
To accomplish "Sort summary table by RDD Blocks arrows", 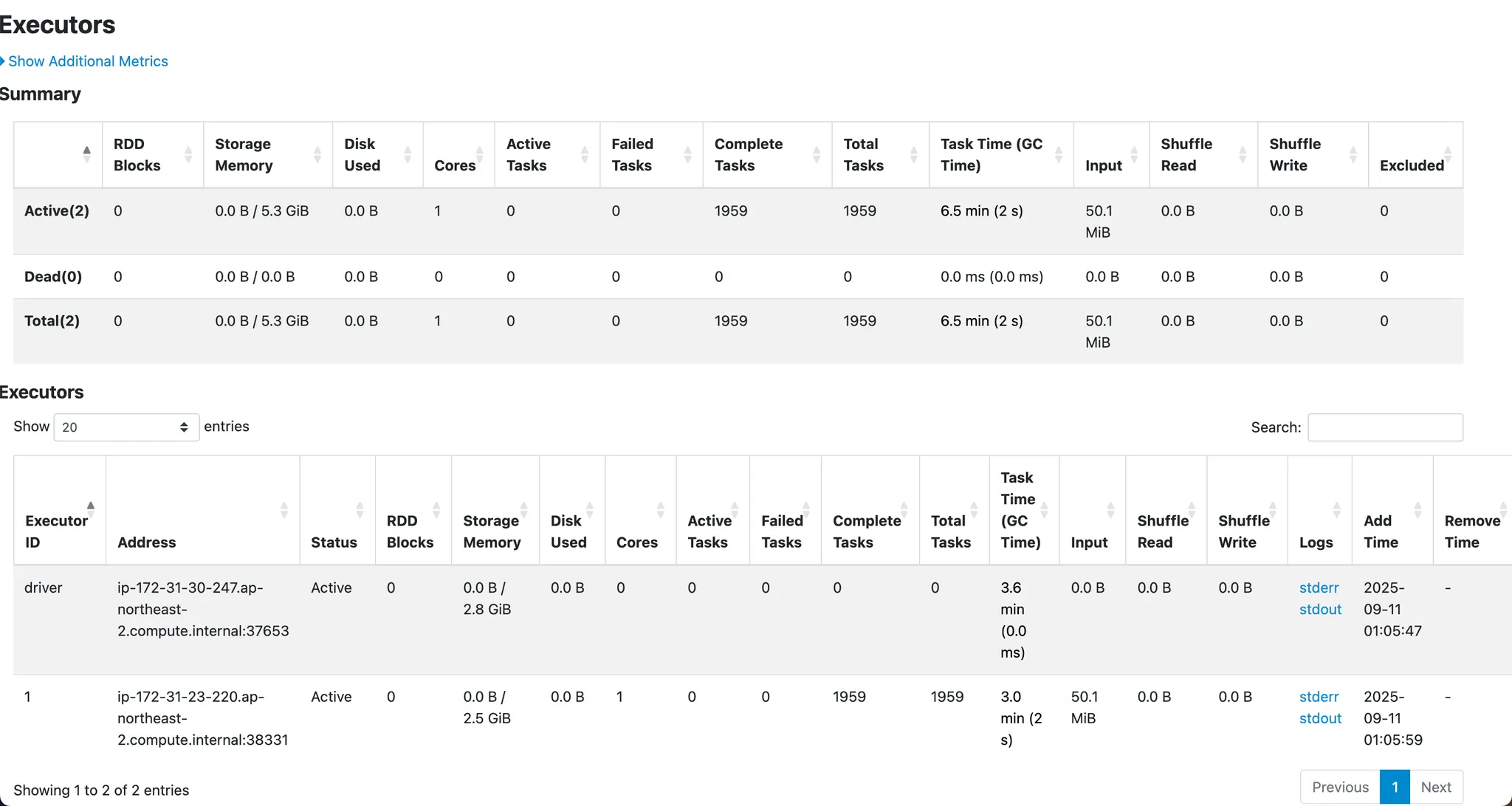I will click(188, 154).
